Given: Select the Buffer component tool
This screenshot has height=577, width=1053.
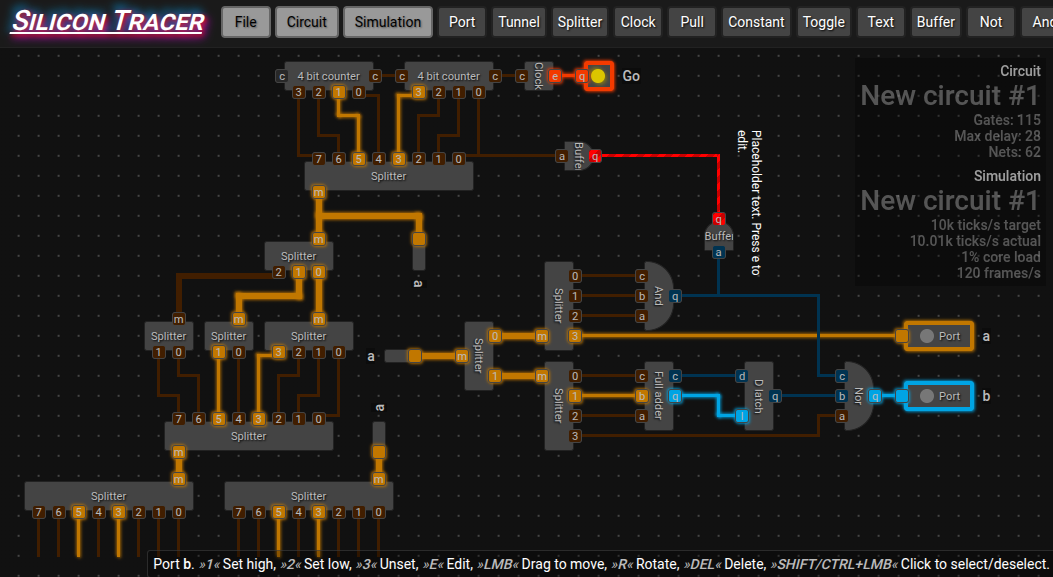Looking at the screenshot, I should (935, 22).
